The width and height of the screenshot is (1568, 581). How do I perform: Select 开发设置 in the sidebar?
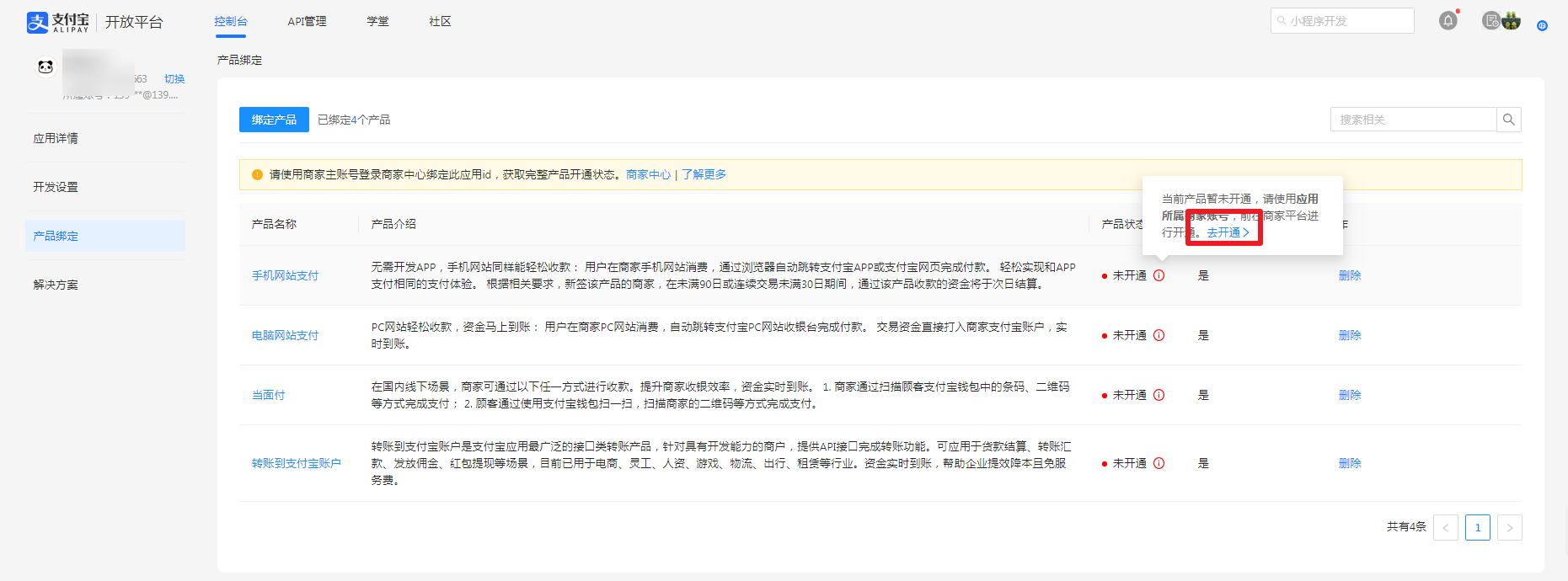click(x=105, y=187)
